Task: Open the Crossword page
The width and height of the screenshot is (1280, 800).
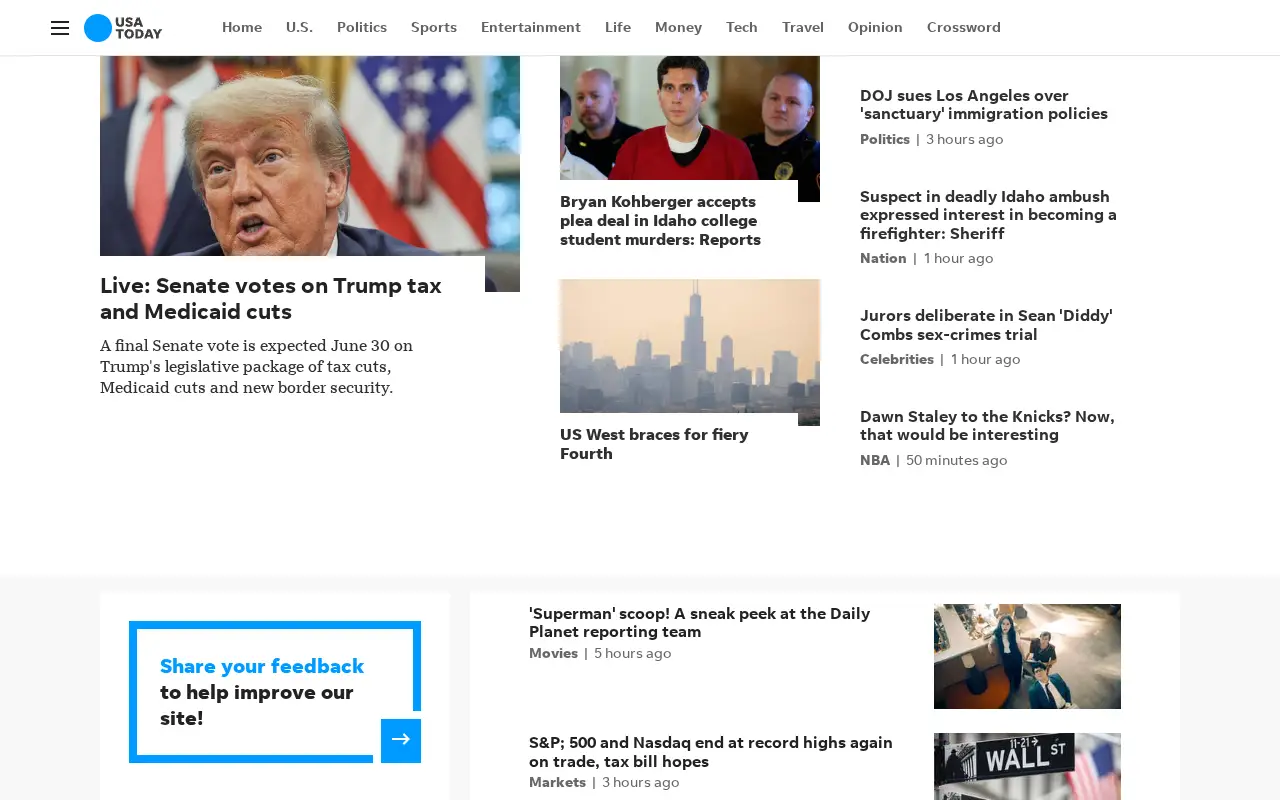Action: (x=964, y=27)
